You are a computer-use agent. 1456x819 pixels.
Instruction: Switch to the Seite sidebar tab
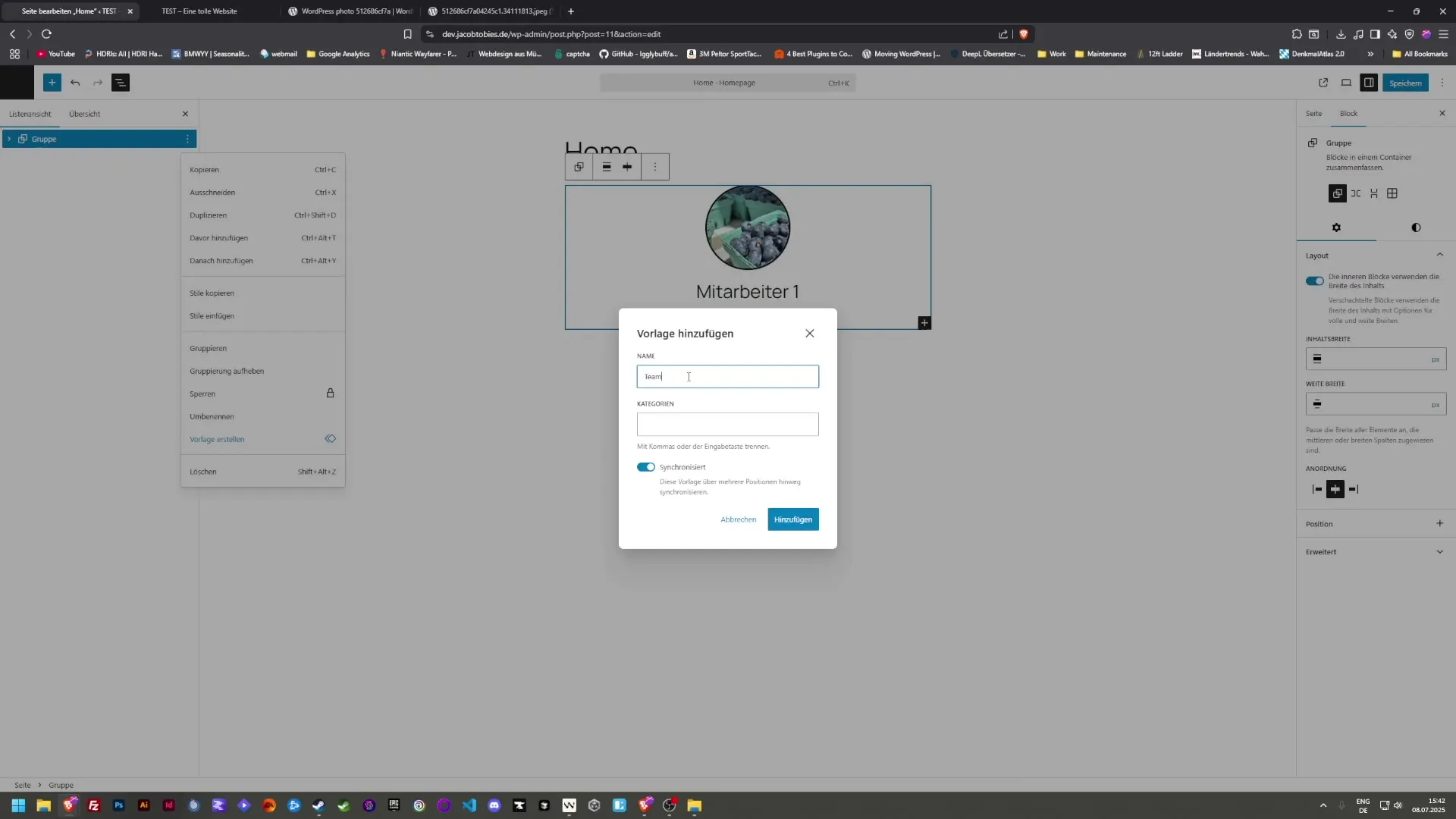1313,114
